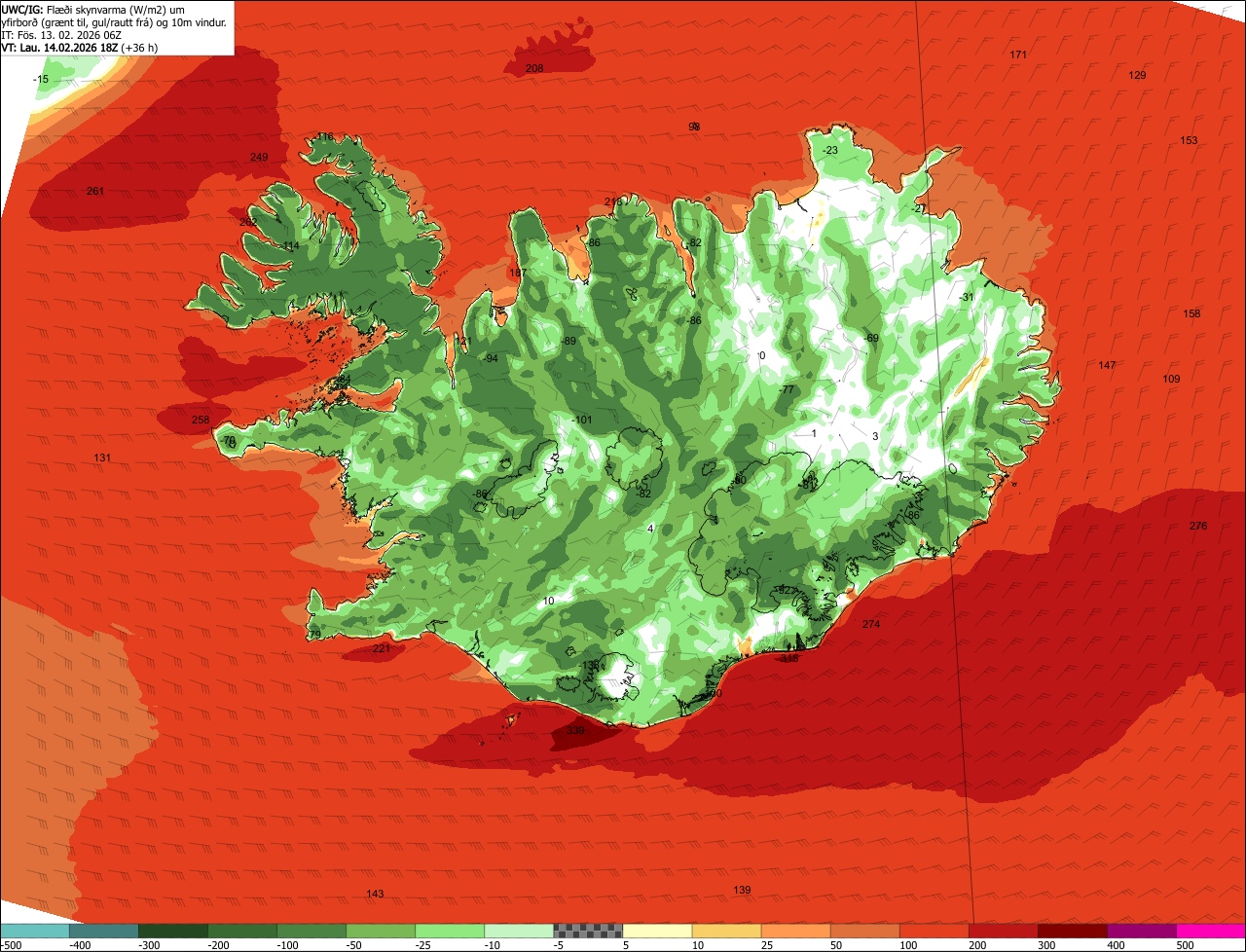Image resolution: width=1246 pixels, height=952 pixels.
Task: Select the purple legend swatch between 400 and 500
Action: [x=1142, y=931]
